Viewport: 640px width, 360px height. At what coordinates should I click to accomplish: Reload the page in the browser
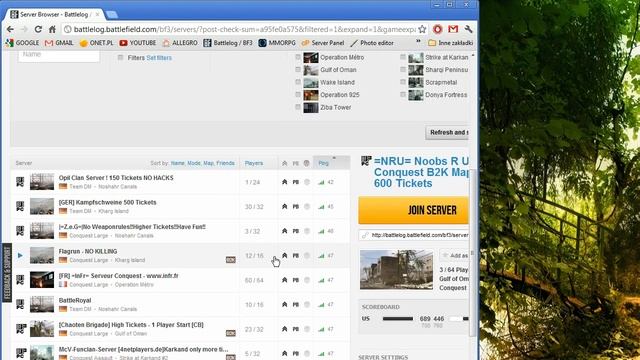point(38,29)
